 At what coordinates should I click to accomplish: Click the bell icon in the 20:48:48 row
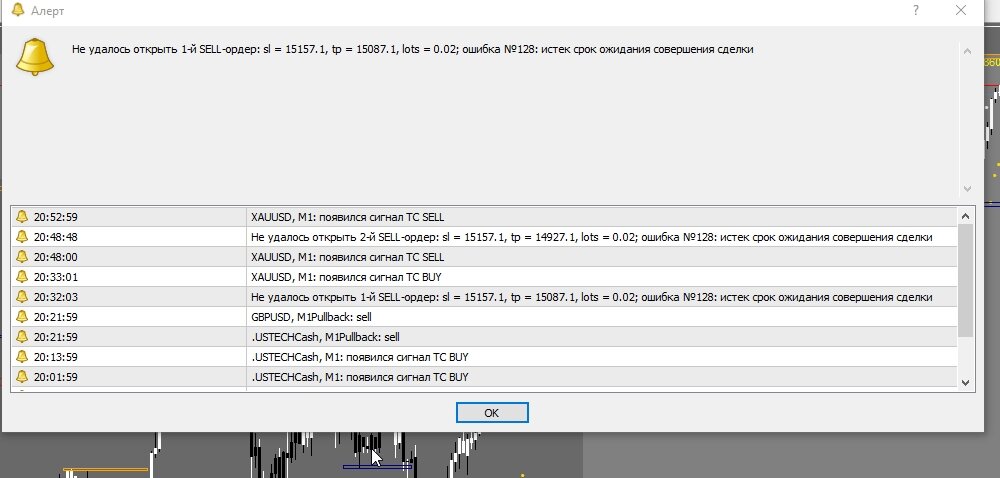22,236
